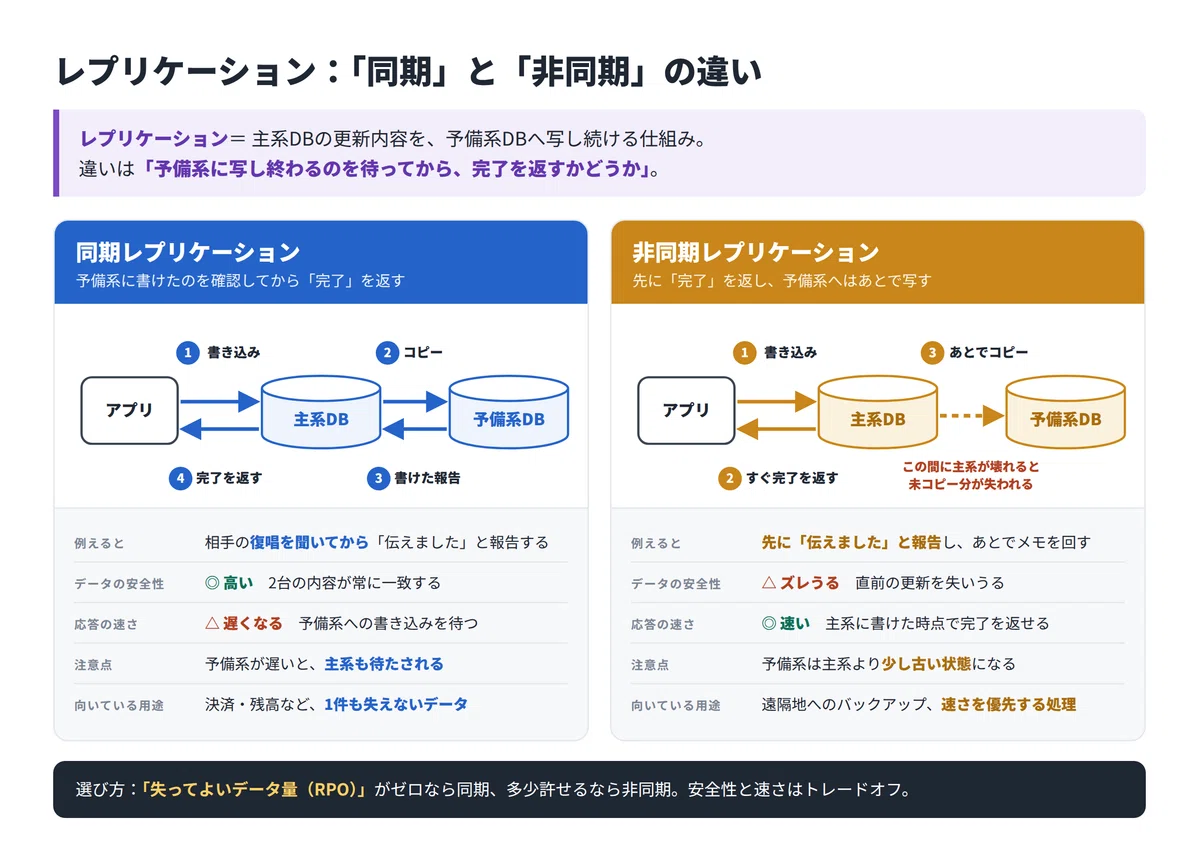This screenshot has width=1200, height=860.
Task: Click the アプリ box in the blue sync diagram
Action: (x=129, y=410)
